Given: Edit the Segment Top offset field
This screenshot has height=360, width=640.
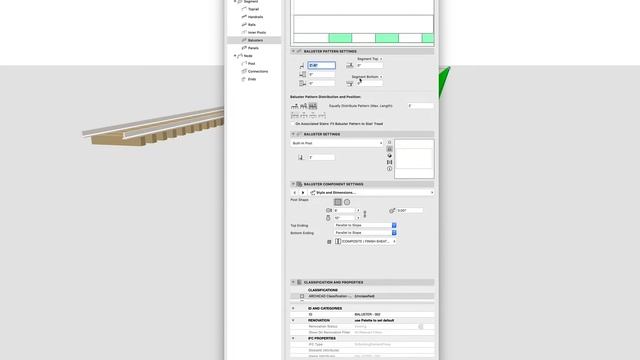Looking at the screenshot, I should tap(369, 65).
